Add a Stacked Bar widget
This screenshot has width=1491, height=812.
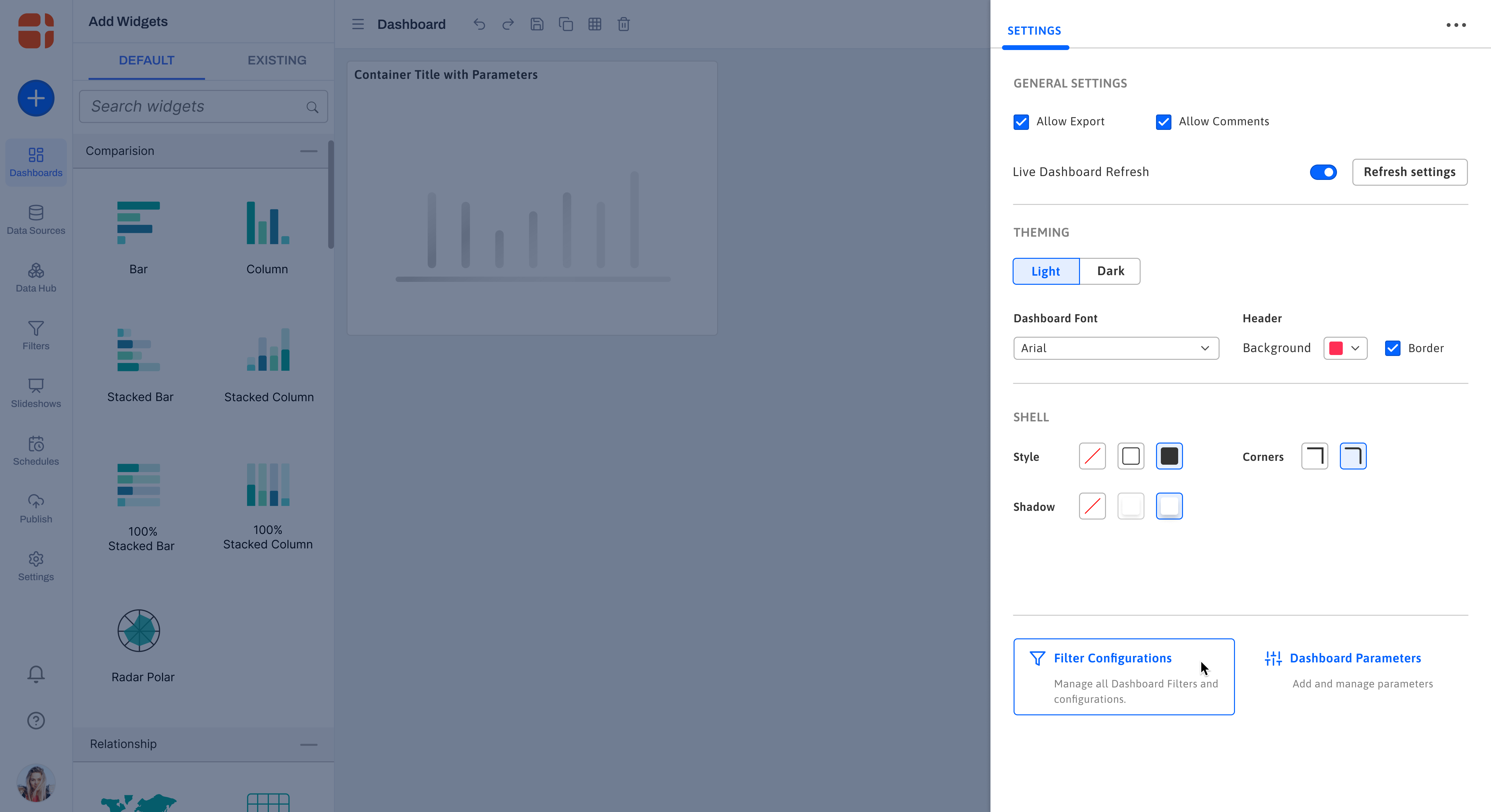click(140, 365)
